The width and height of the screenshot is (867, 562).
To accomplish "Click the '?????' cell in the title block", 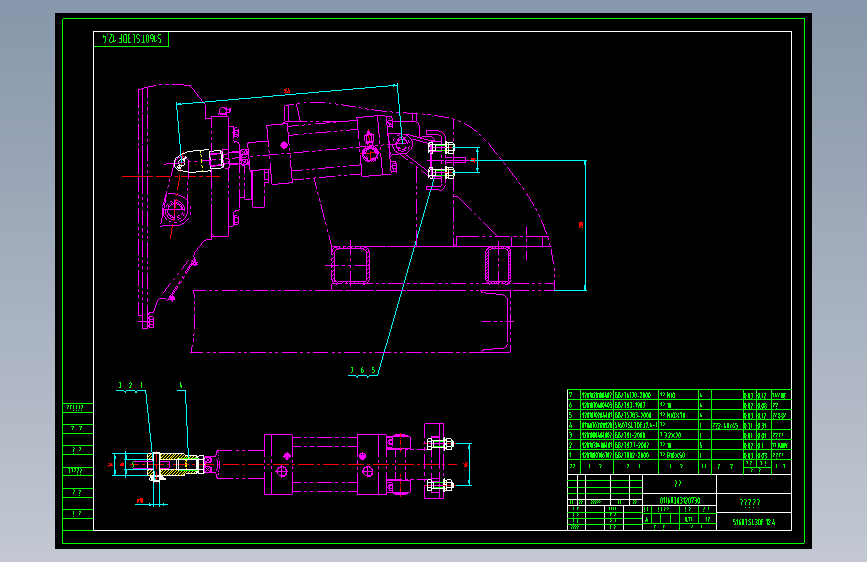I will tap(754, 502).
